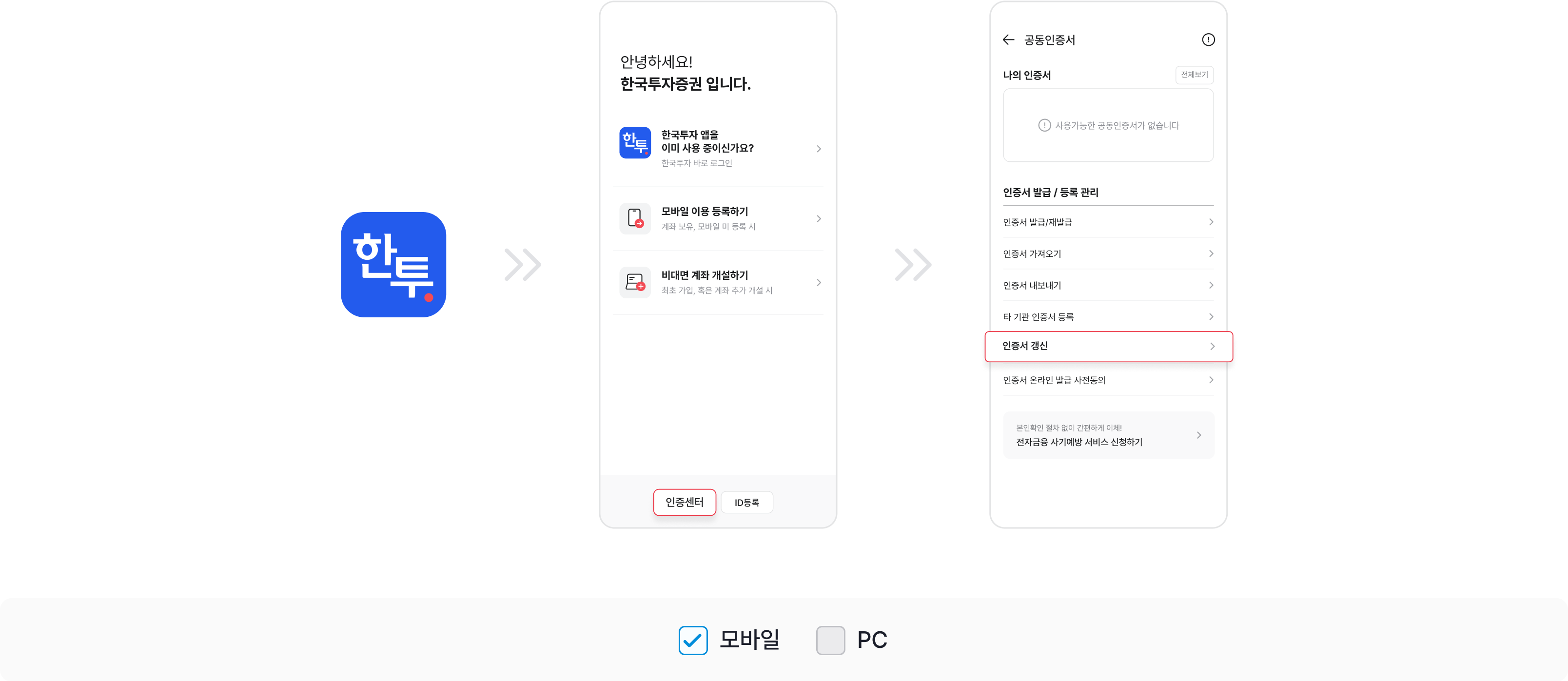Viewport: 1568px width, 681px height.
Task: Click the 전체보기 button
Action: (1194, 75)
